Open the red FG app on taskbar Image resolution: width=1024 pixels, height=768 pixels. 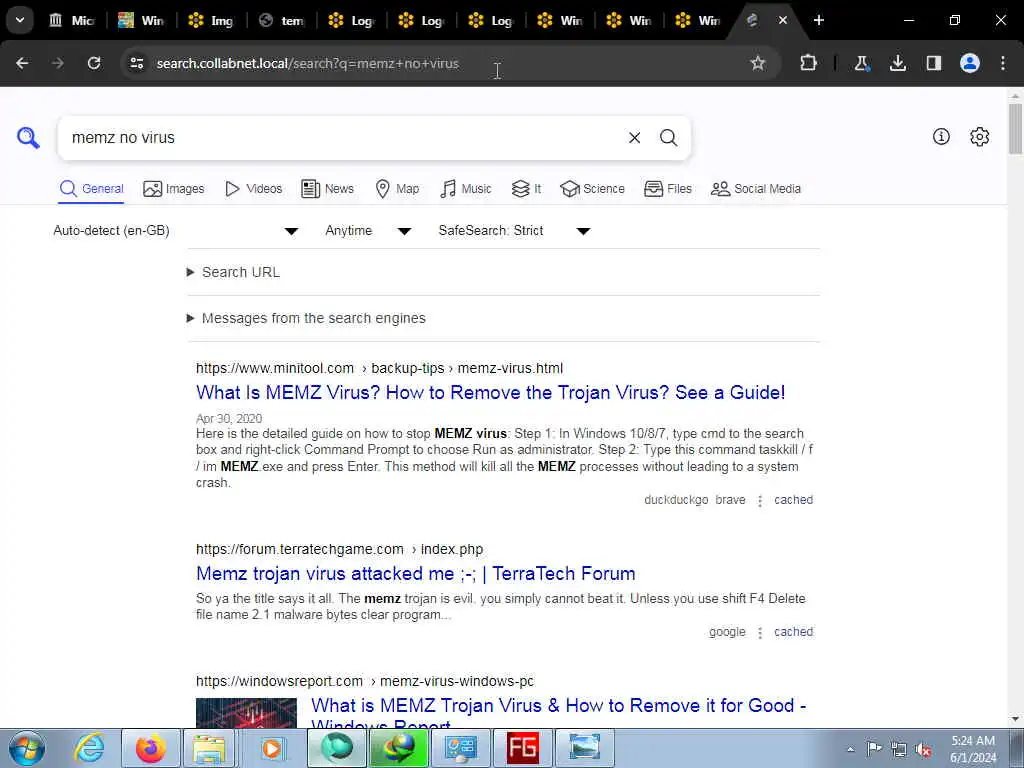click(x=522, y=748)
